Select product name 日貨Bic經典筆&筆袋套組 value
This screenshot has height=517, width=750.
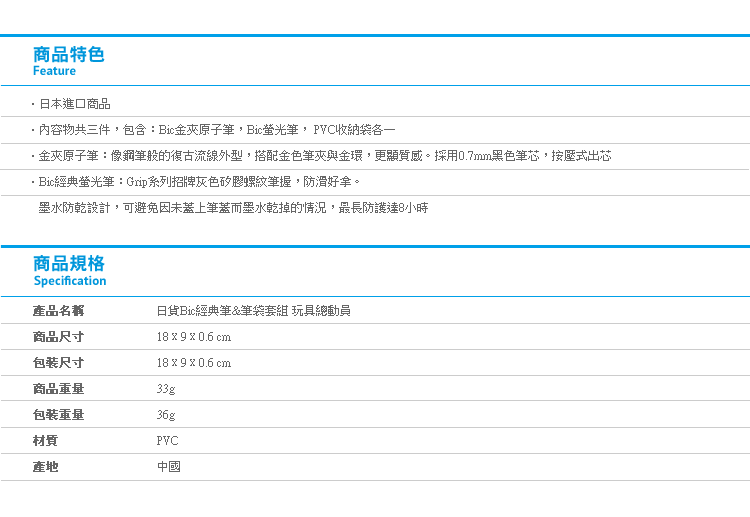click(x=254, y=311)
